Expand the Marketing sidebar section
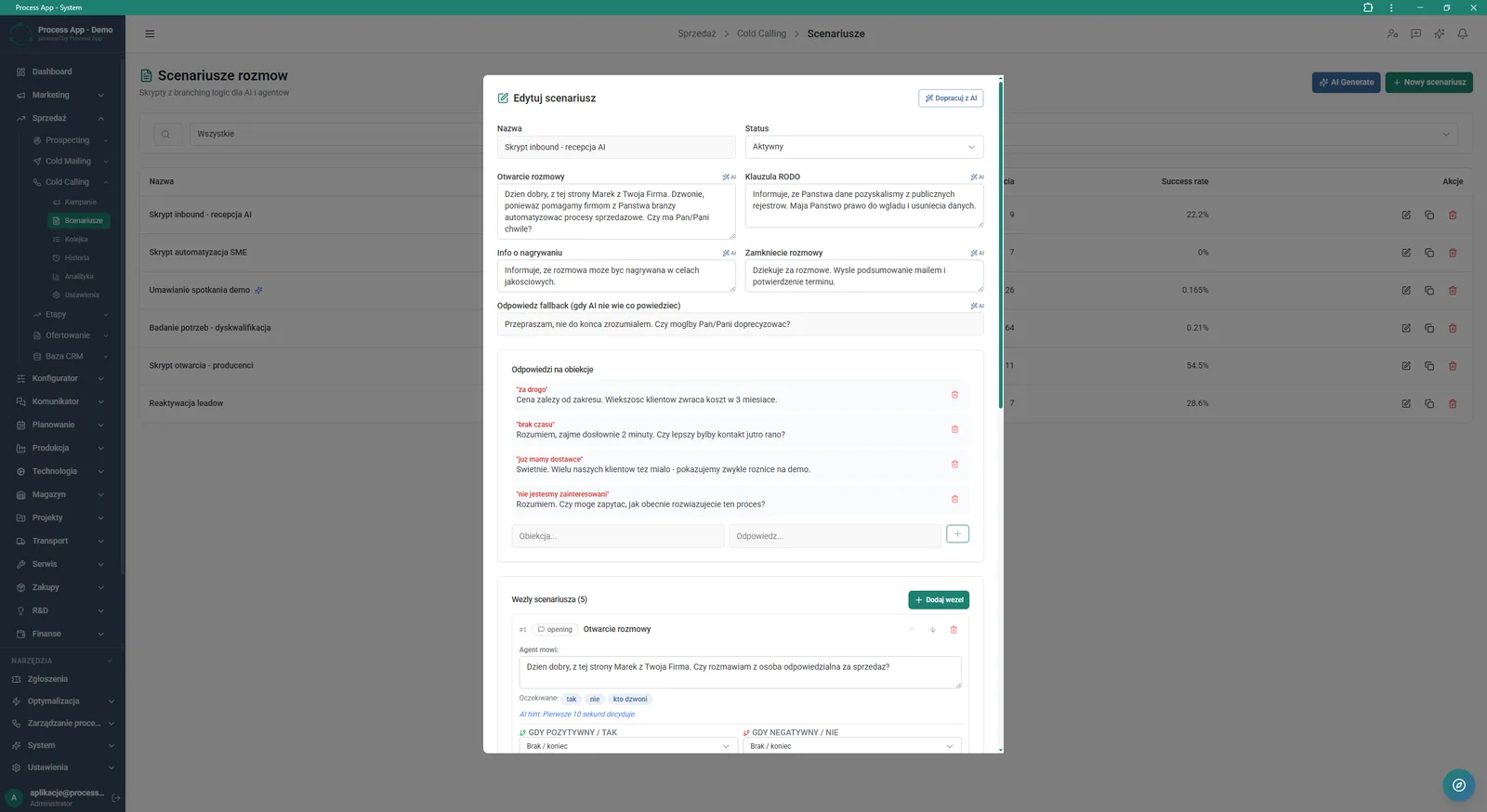 (x=61, y=95)
